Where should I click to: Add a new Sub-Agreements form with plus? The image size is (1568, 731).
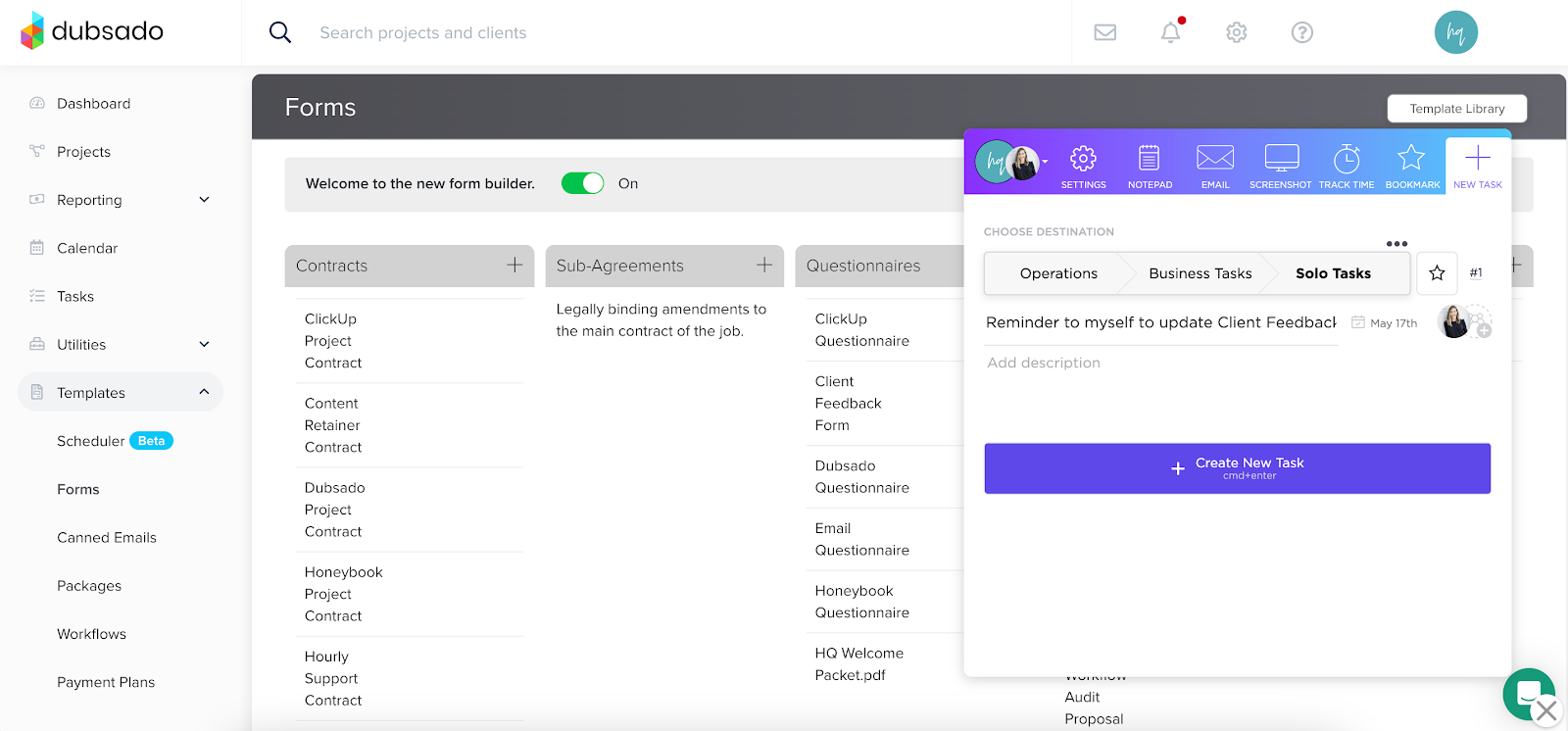[x=764, y=265]
